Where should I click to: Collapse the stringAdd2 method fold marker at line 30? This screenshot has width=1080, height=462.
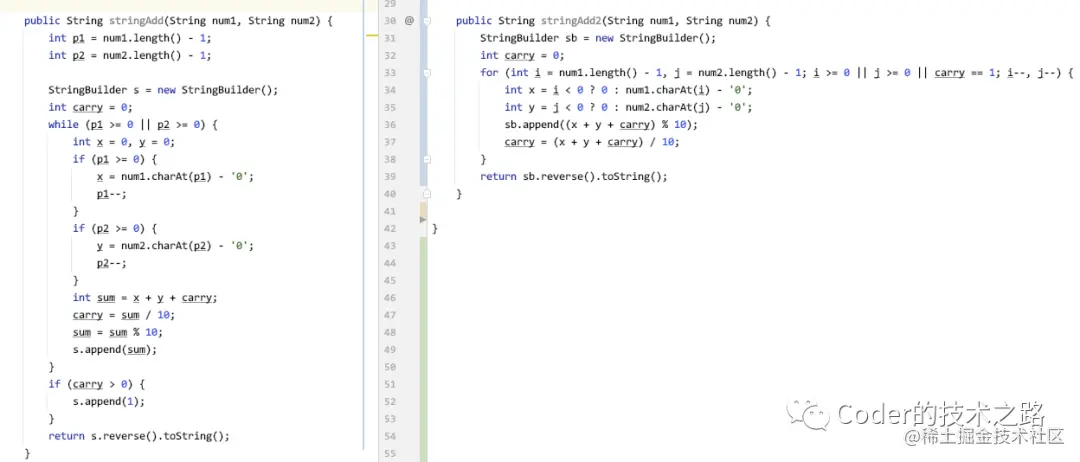(x=427, y=21)
